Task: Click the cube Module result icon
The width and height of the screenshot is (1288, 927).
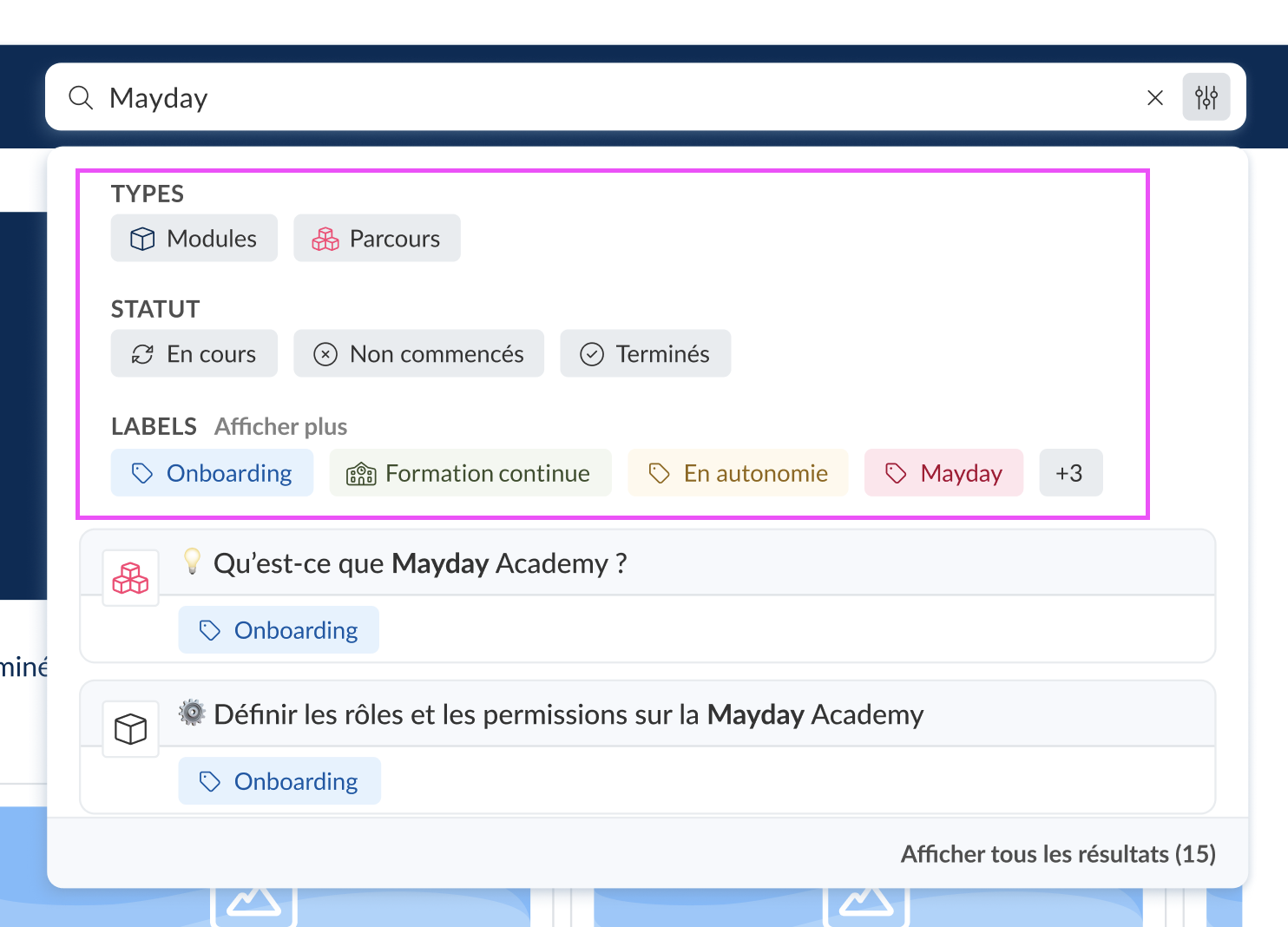Action: click(131, 729)
